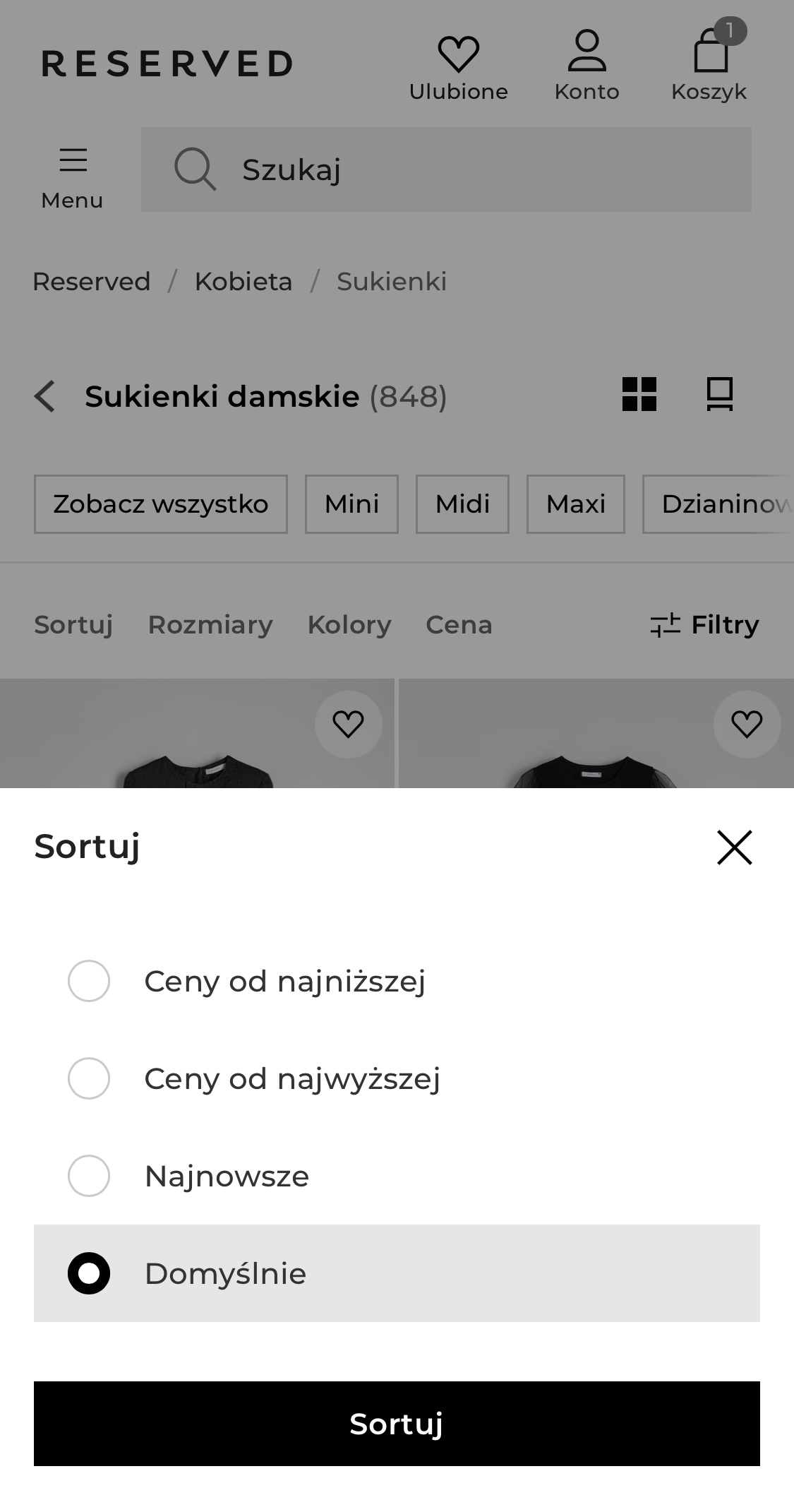794x1512 pixels.
Task: Open the Cena filter panel
Action: (x=459, y=624)
